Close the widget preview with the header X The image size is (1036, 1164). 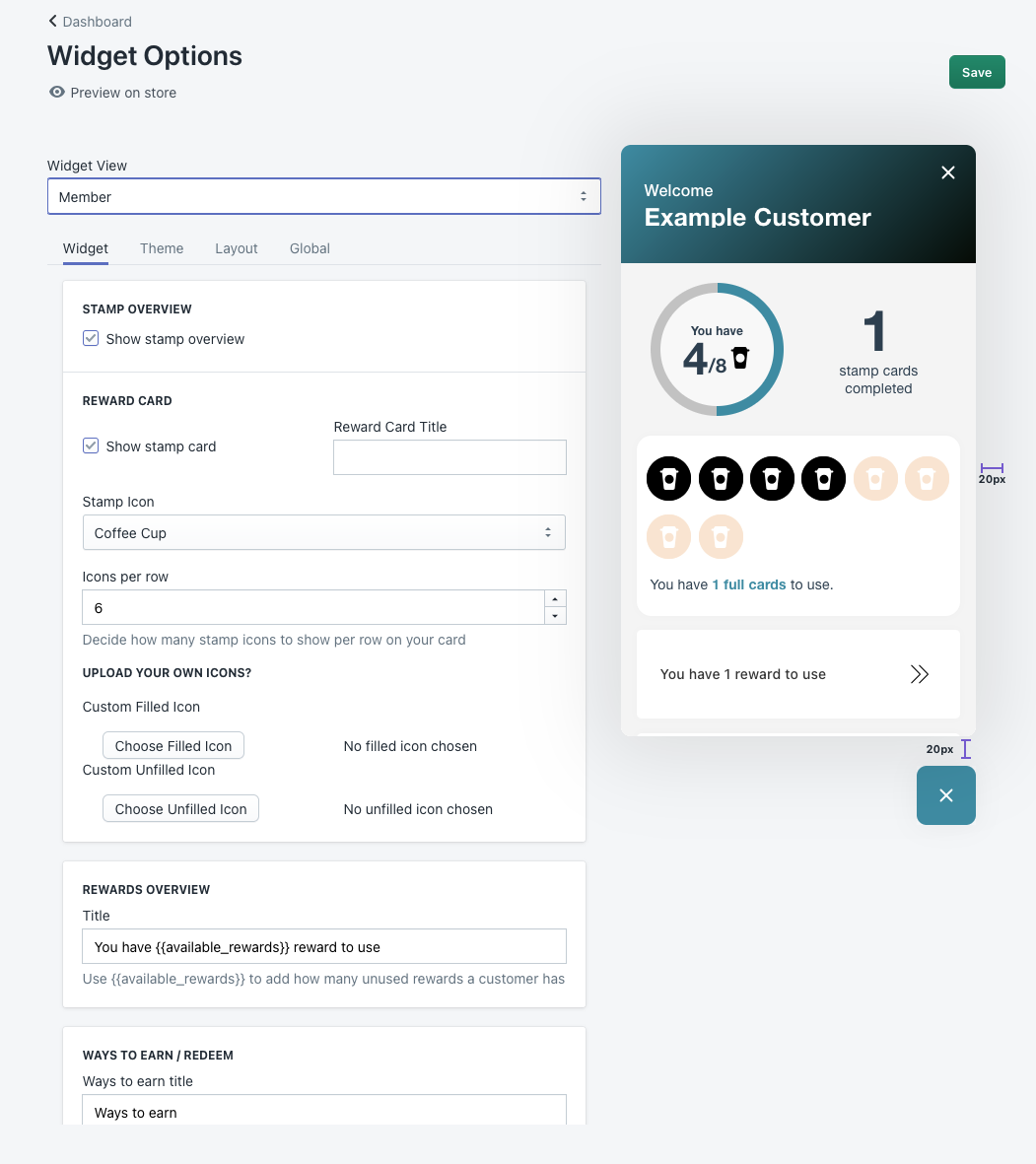948,172
